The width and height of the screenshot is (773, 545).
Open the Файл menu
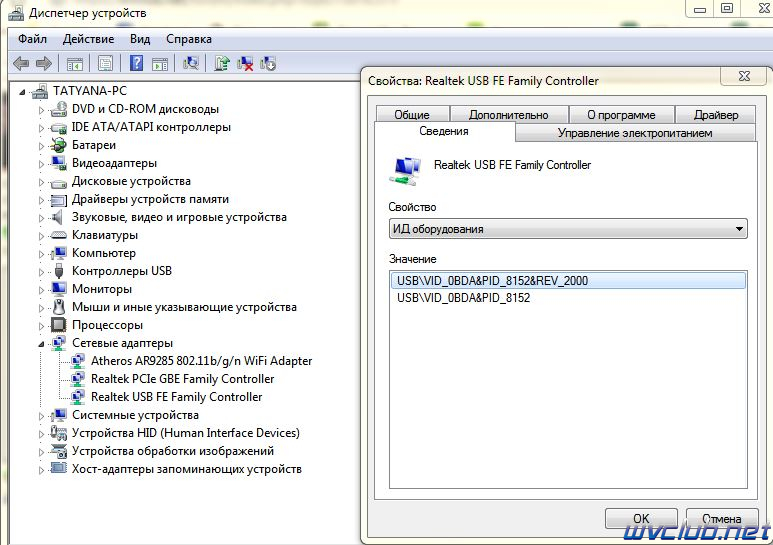tap(33, 39)
